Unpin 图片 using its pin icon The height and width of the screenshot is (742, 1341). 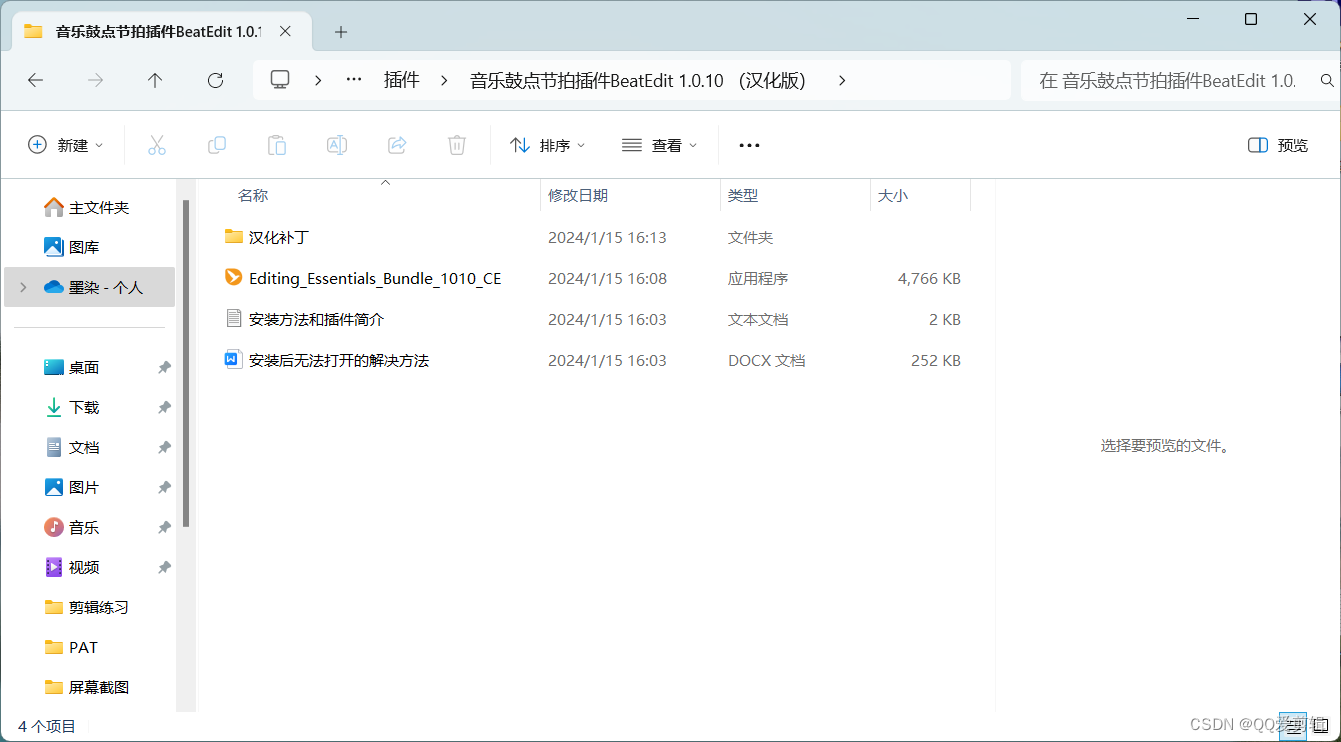click(x=164, y=487)
